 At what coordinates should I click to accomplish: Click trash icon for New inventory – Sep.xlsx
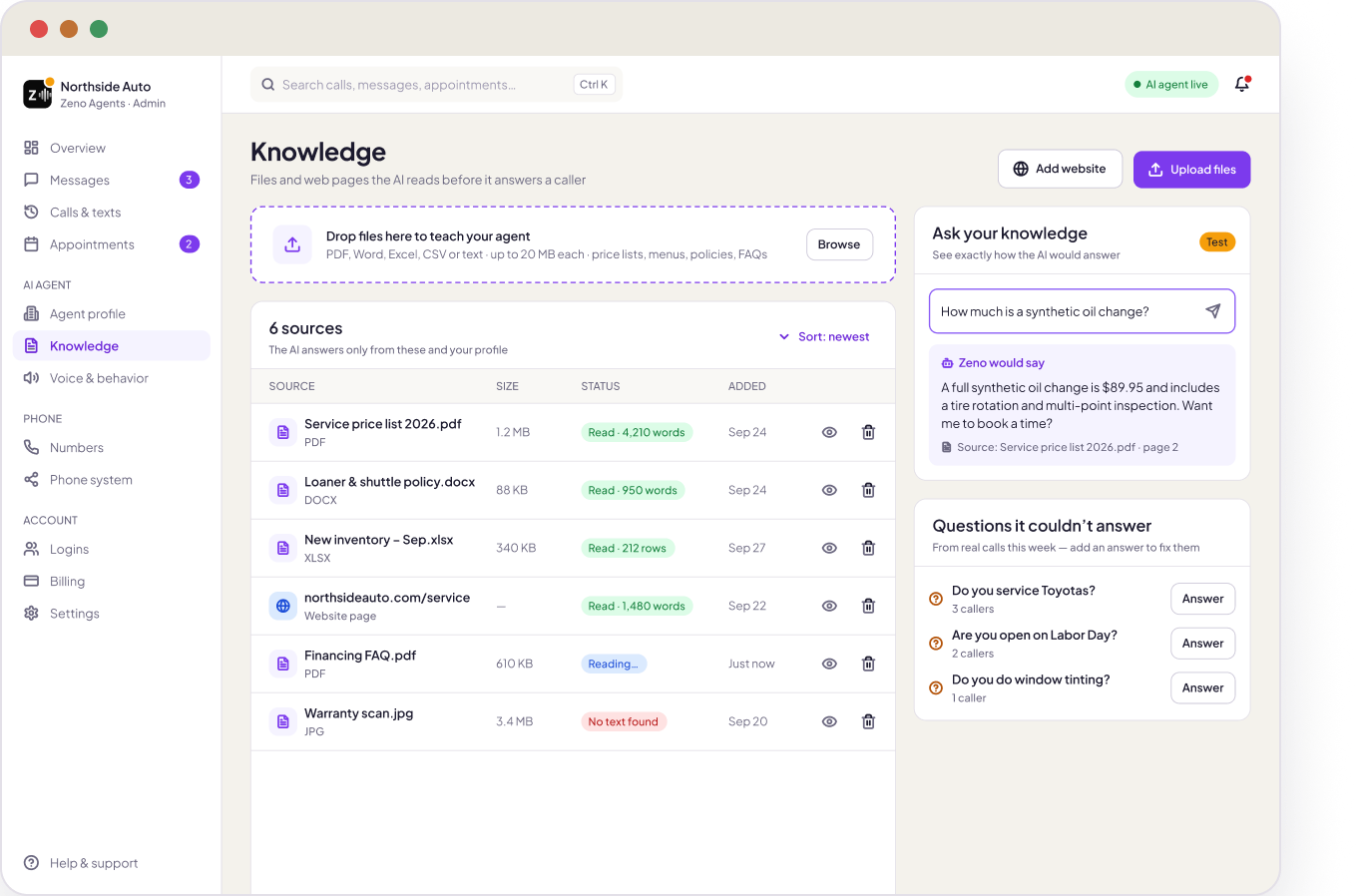click(868, 548)
